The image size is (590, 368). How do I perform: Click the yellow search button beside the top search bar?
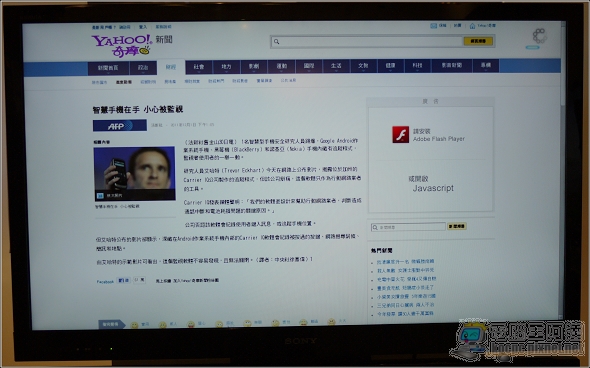[x=478, y=41]
